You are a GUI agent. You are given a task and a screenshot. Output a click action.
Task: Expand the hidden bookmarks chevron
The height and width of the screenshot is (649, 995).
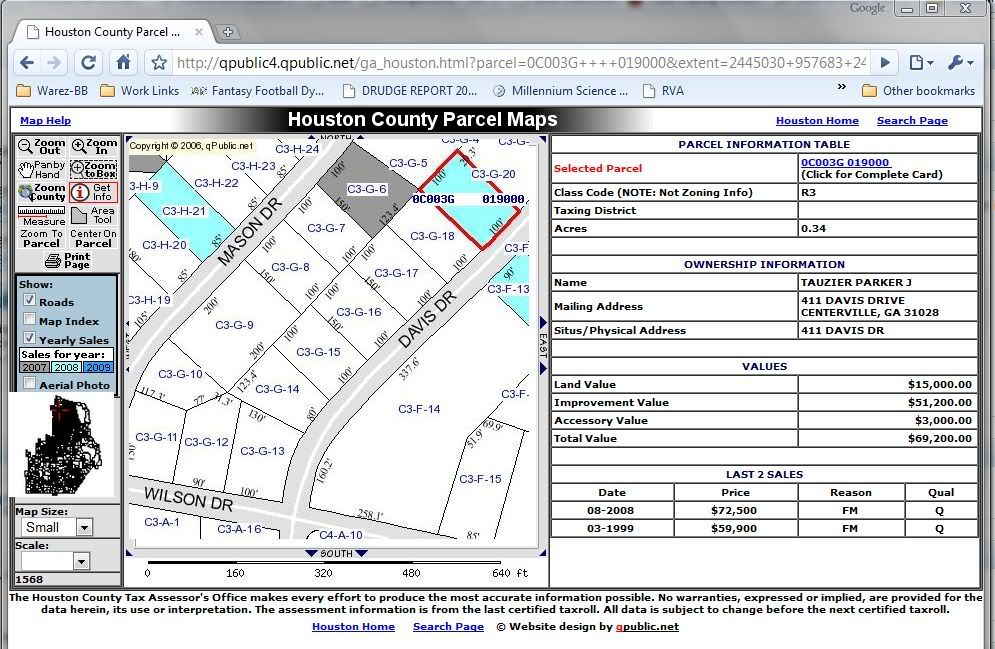click(x=842, y=88)
